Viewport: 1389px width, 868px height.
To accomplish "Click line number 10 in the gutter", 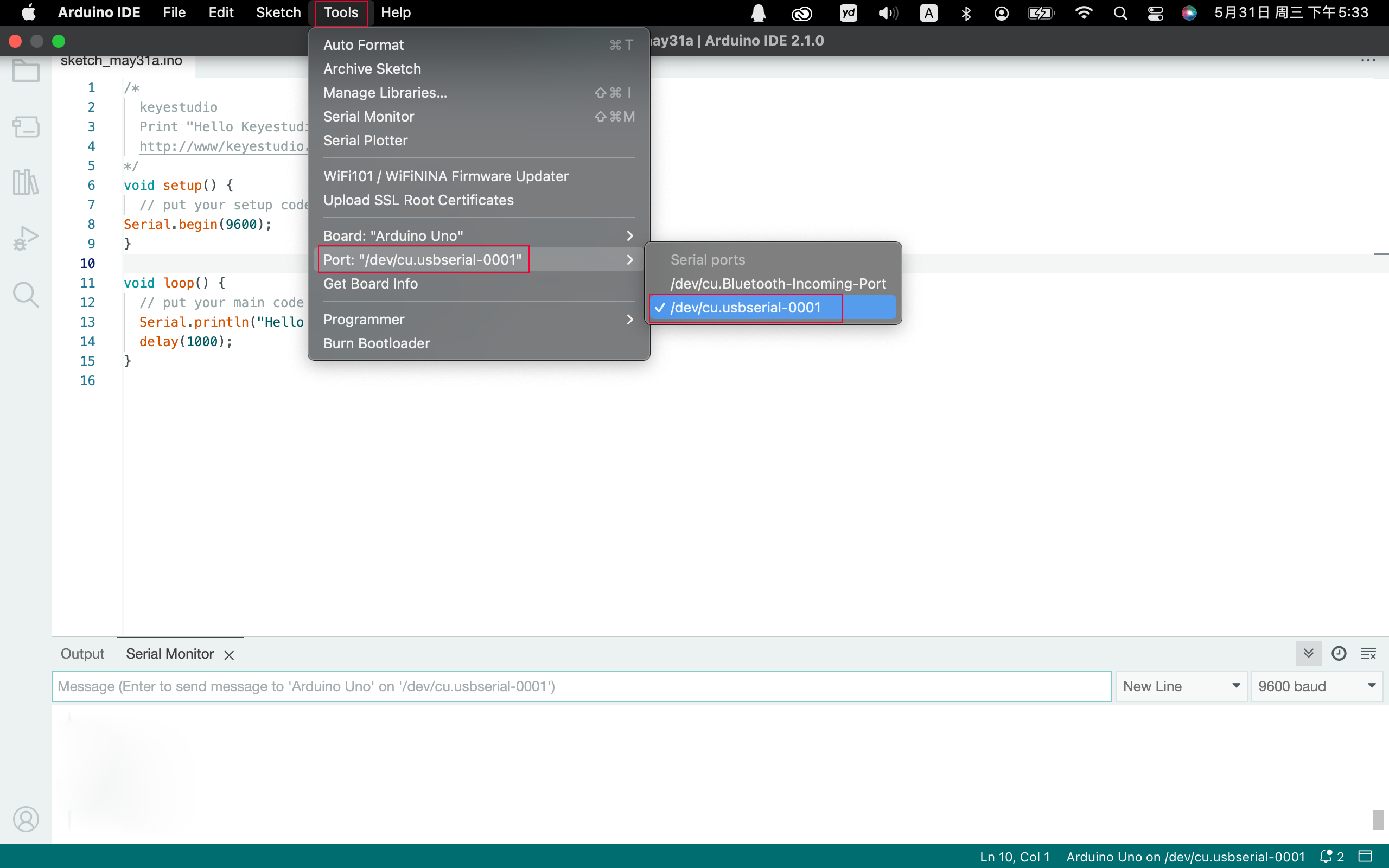I will click(x=87, y=264).
